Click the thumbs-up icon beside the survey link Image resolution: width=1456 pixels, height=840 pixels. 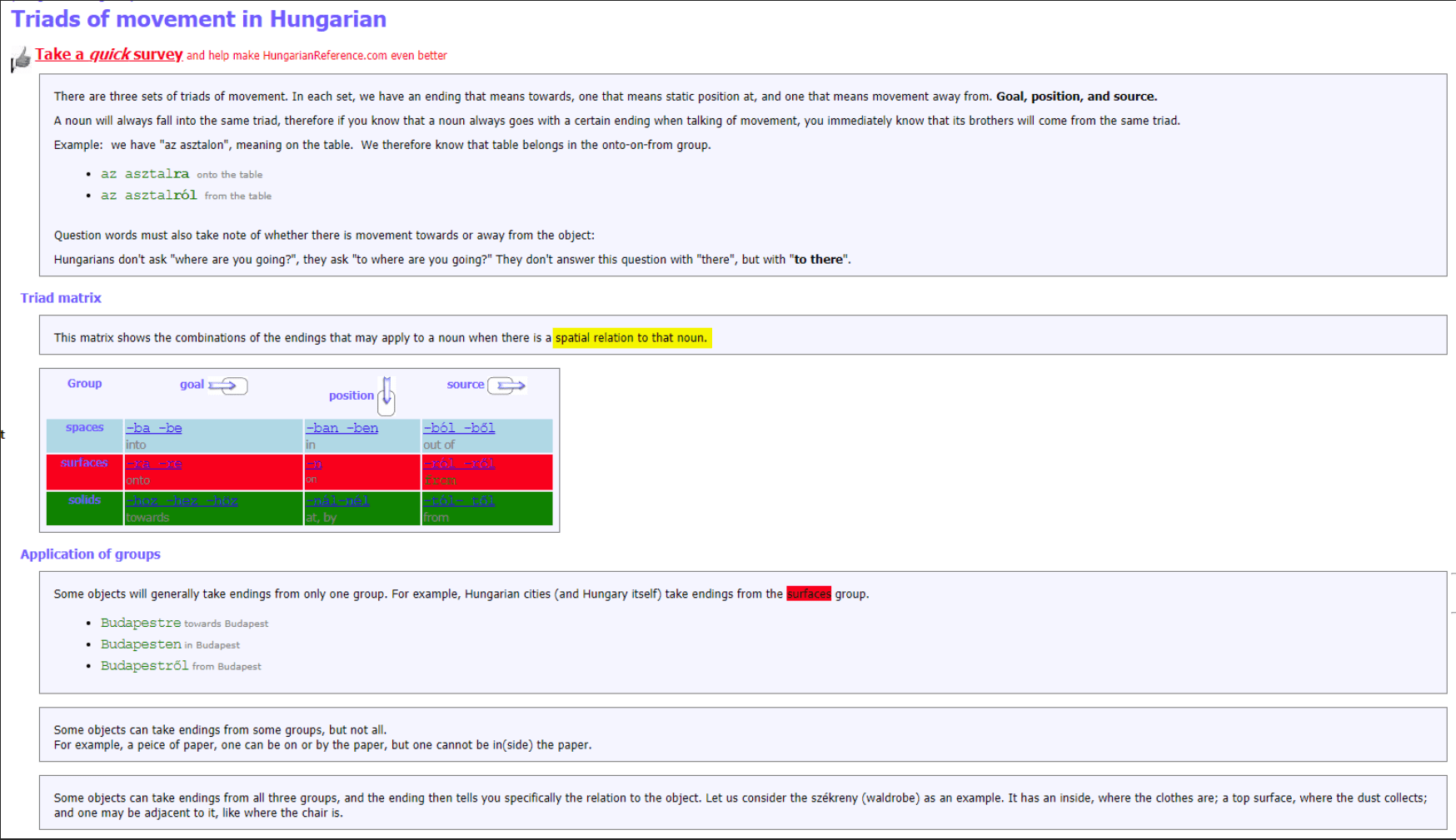click(x=21, y=59)
